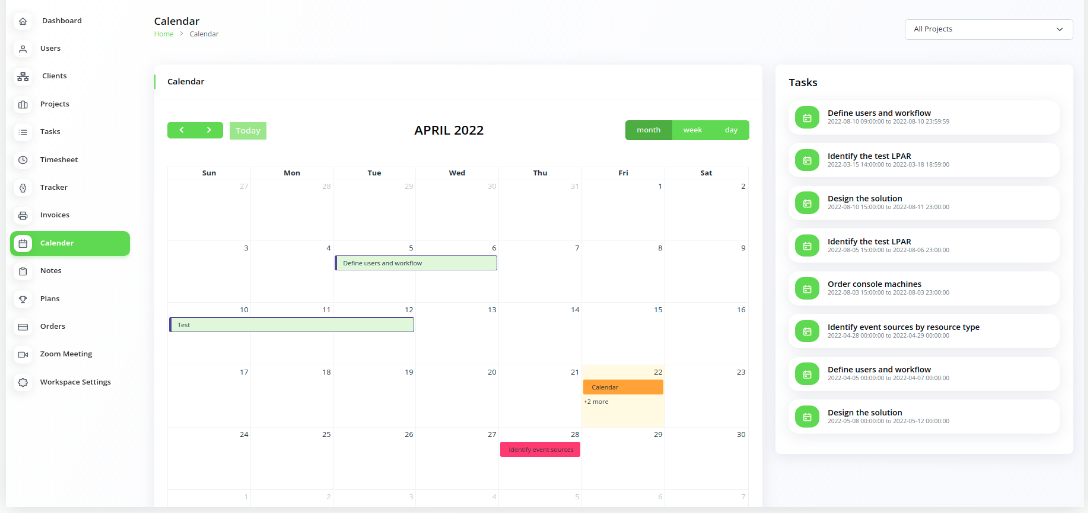Click the Plans trophy icon
Viewport: 1088px width, 513px height.
click(23, 299)
